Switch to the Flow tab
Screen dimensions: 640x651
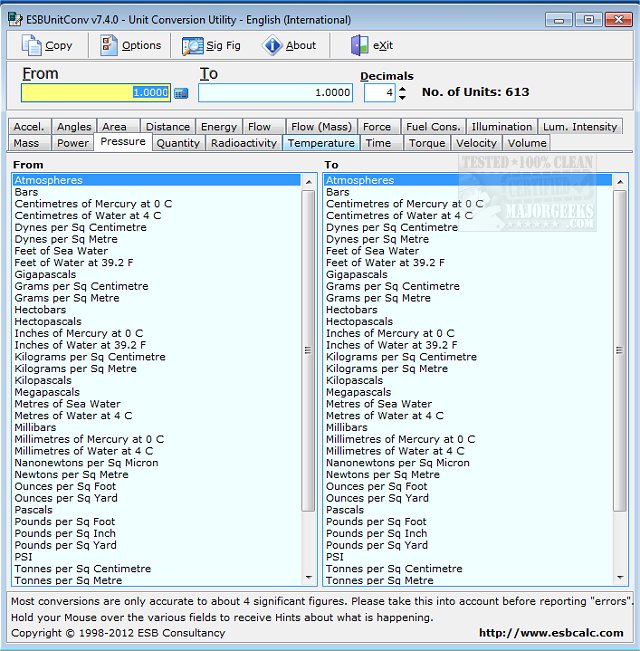264,127
